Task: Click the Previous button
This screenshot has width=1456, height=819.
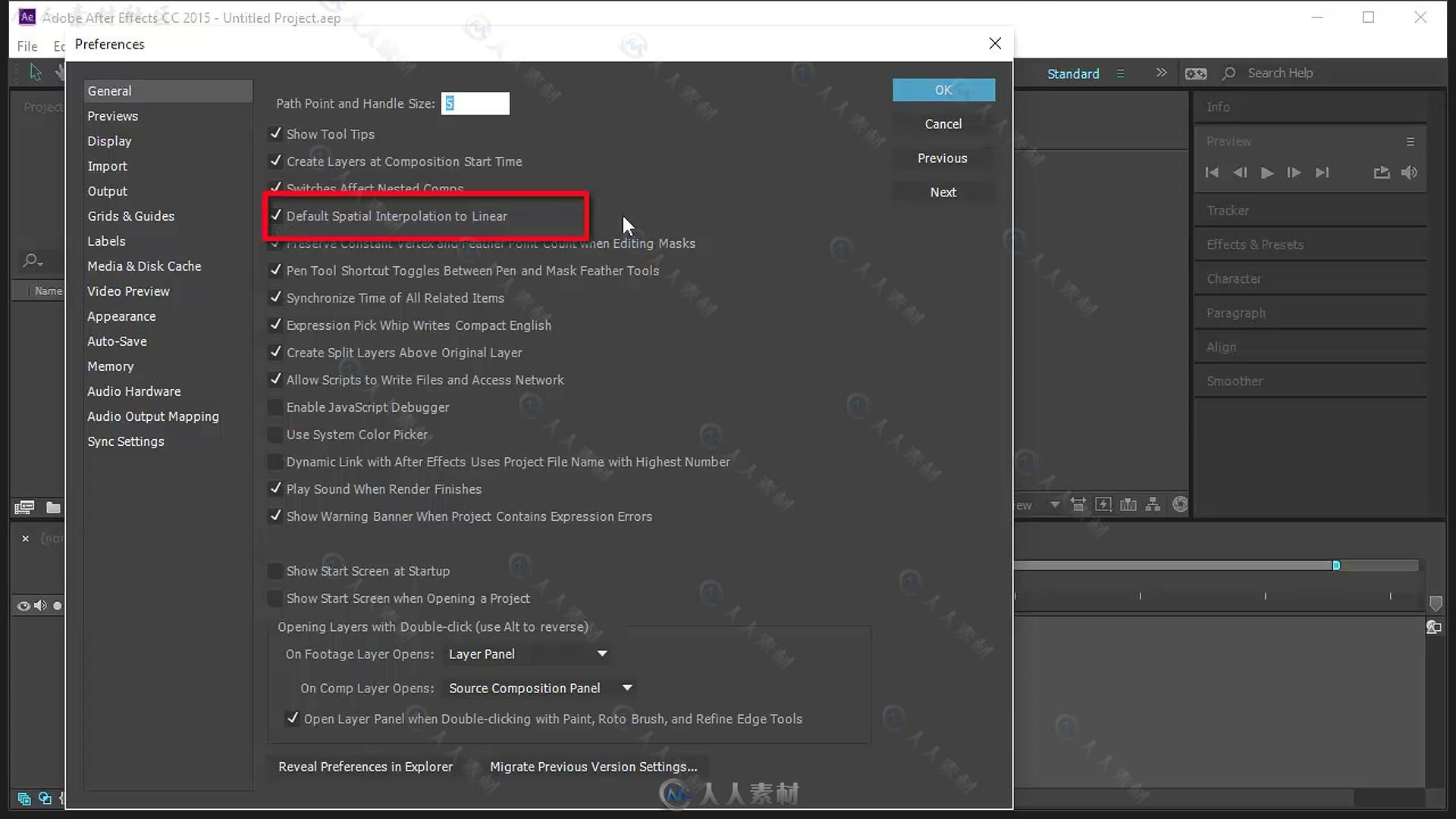Action: pos(943,158)
